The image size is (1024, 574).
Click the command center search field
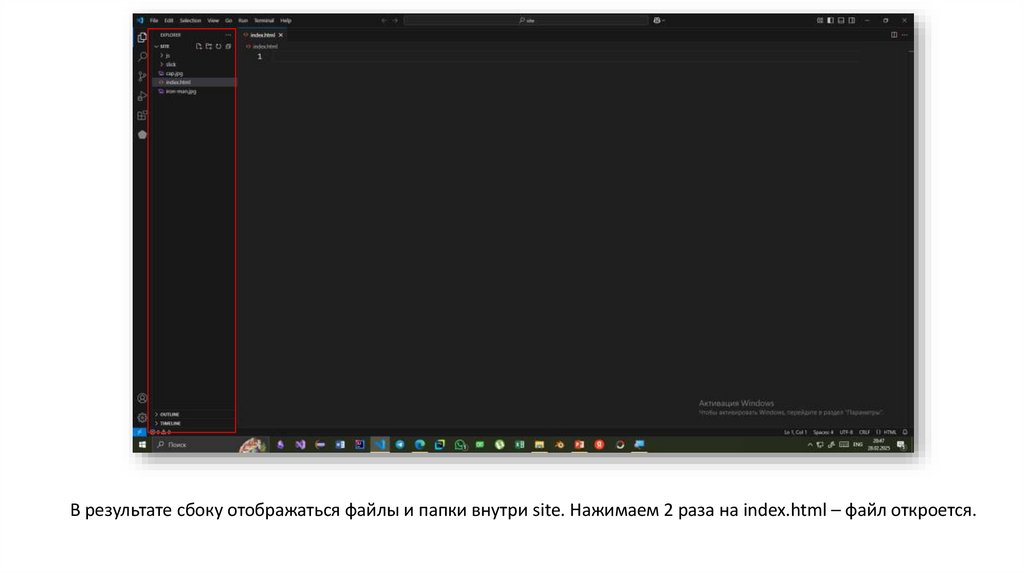pyautogui.click(x=526, y=20)
